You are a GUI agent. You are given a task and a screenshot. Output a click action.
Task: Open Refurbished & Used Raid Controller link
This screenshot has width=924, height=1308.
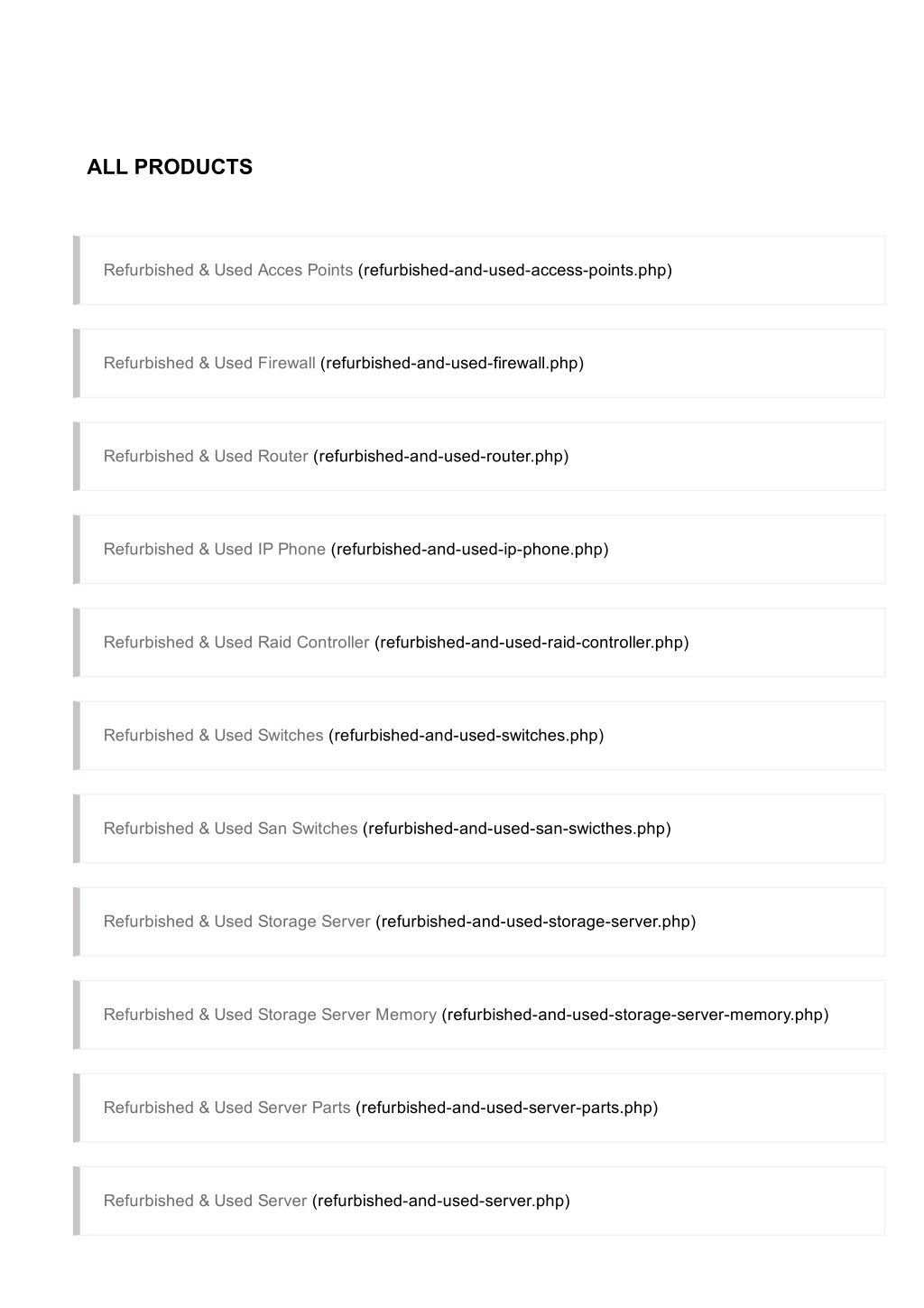[236, 642]
